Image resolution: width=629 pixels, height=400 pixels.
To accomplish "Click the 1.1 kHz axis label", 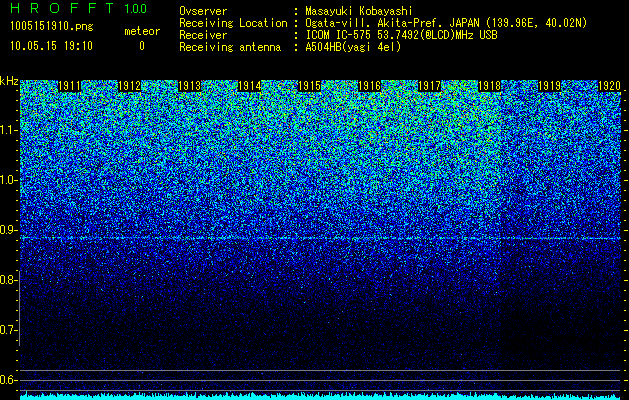I will coord(8,130).
